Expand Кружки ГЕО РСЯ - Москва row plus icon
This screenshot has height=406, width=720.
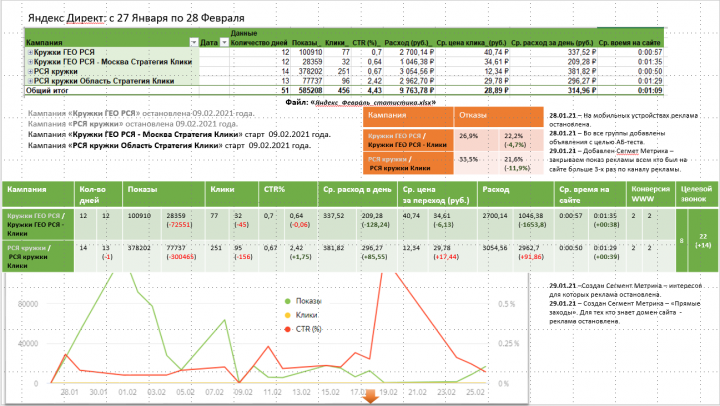click(x=30, y=62)
